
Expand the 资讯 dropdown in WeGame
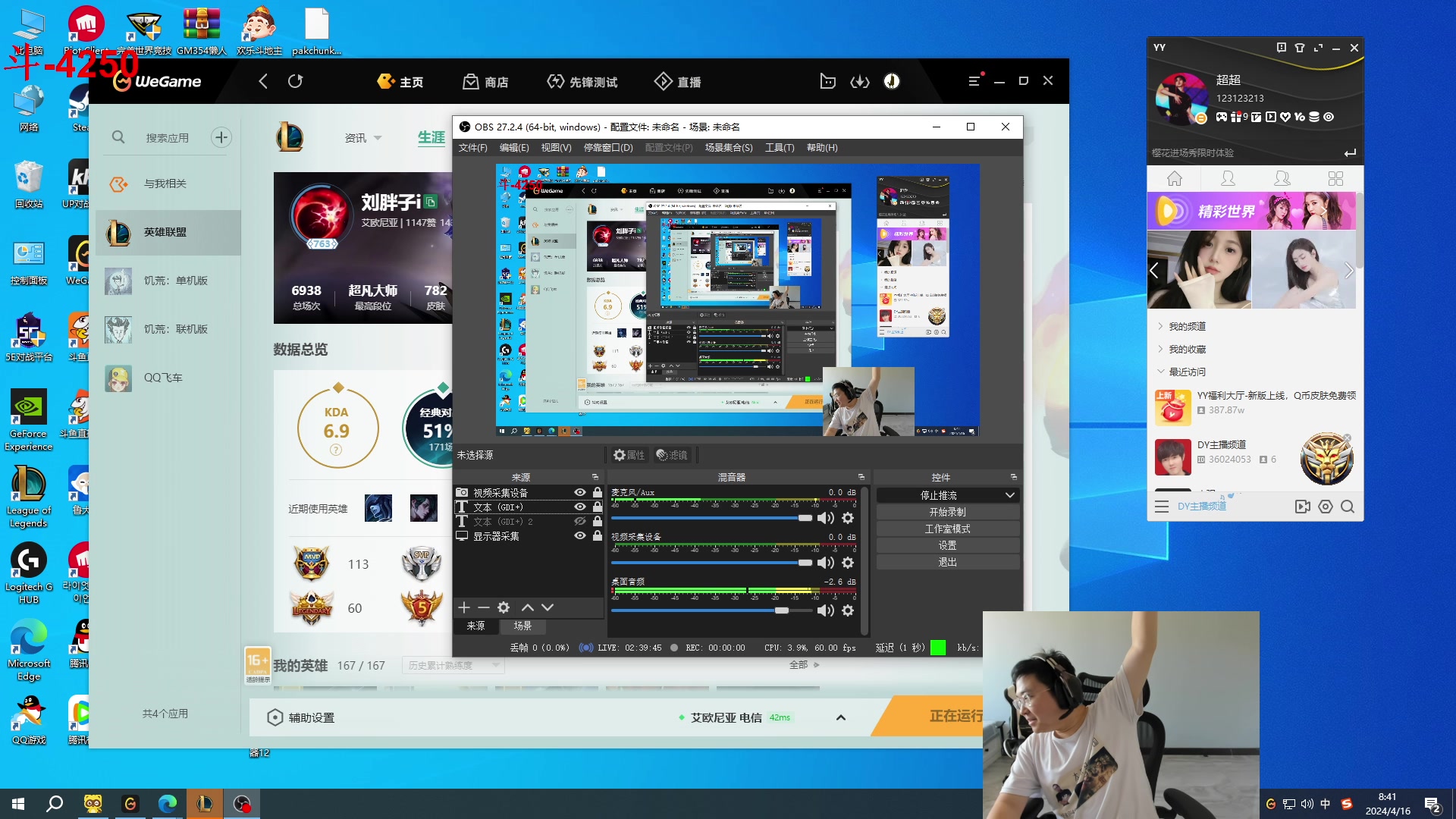point(378,138)
